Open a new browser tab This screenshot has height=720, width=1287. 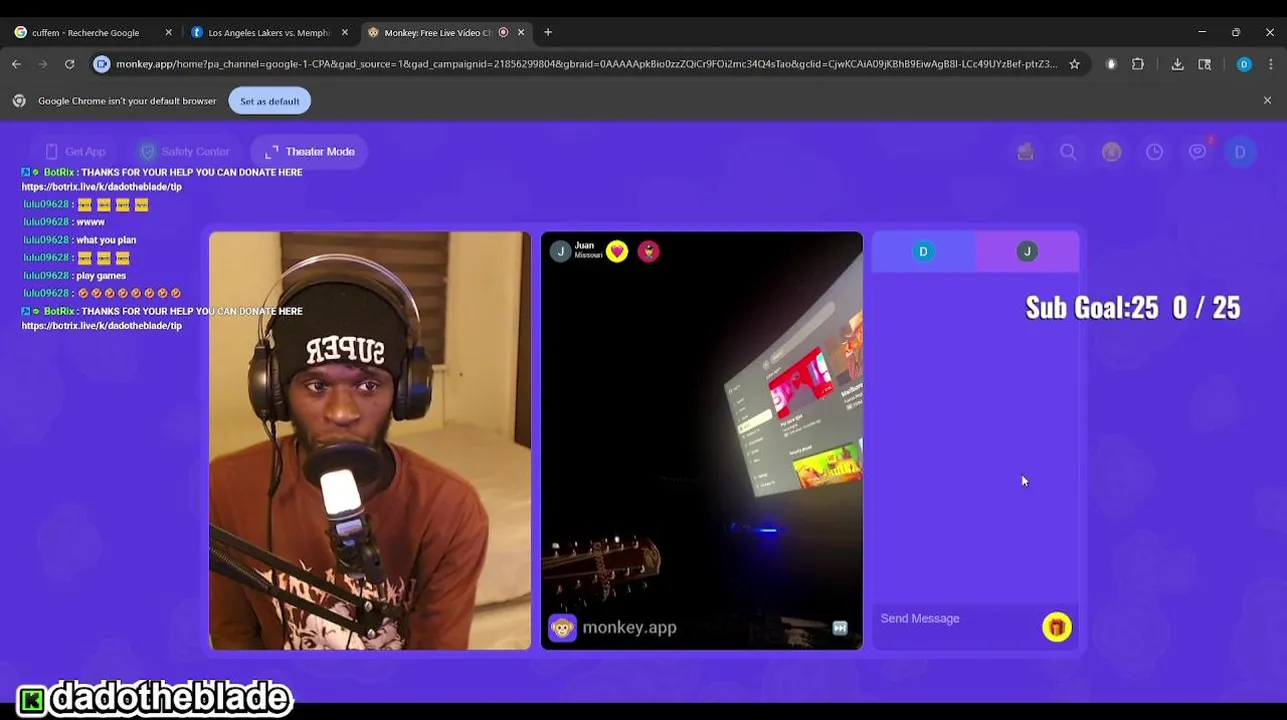[548, 33]
